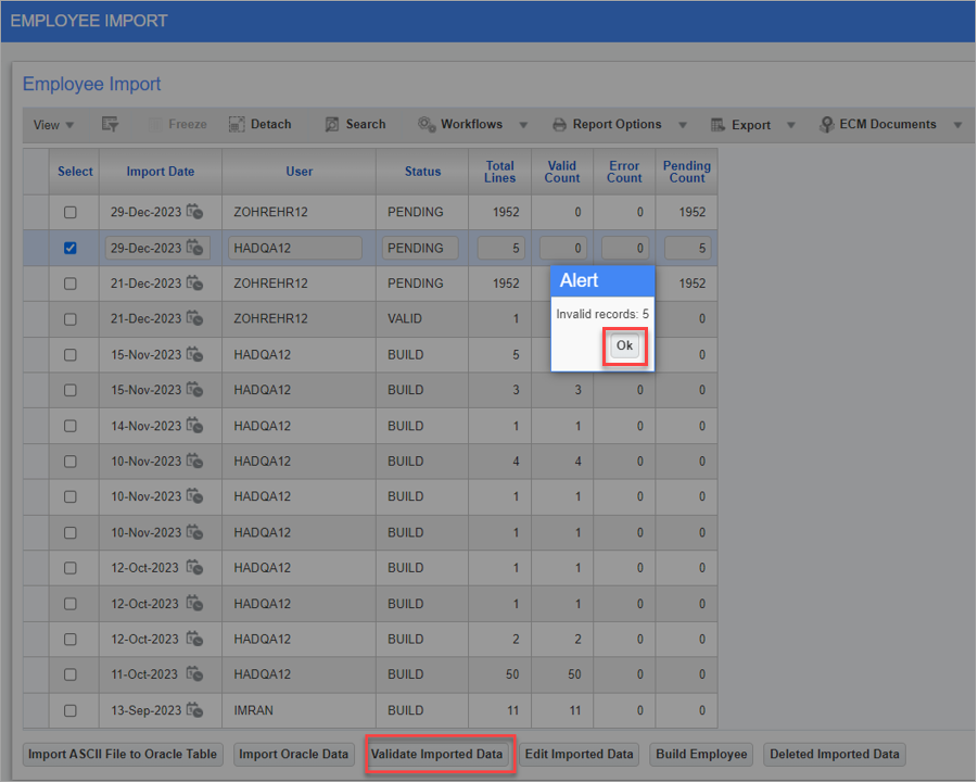Viewport: 976px width, 782px height.
Task: Open the View dropdown menu
Action: tap(54, 125)
